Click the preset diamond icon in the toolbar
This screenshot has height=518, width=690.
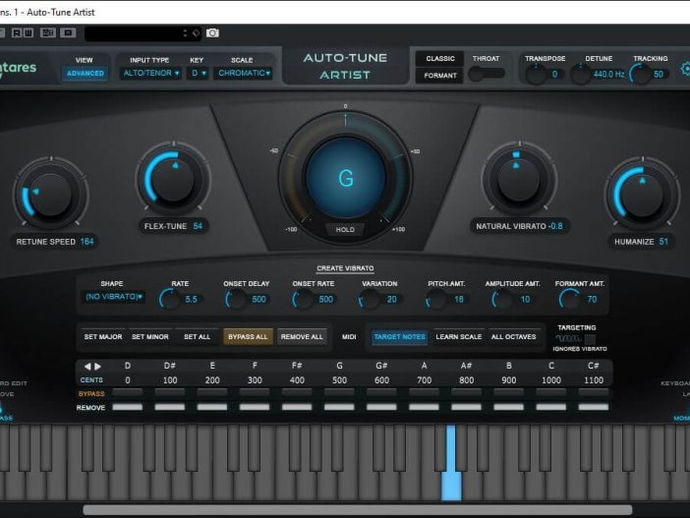196,33
